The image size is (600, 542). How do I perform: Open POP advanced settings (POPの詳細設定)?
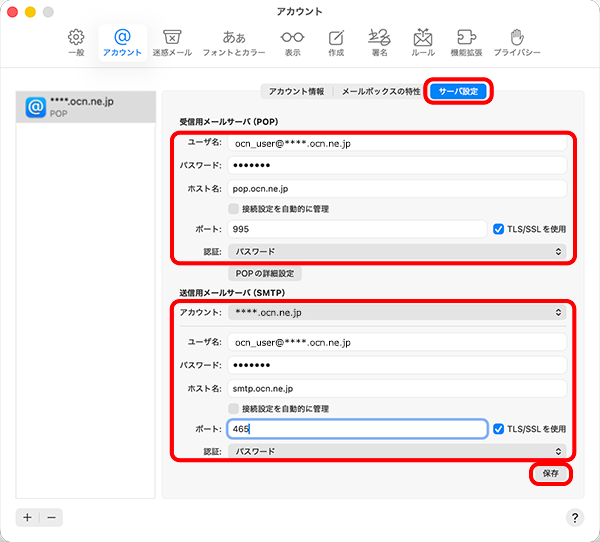click(x=265, y=273)
